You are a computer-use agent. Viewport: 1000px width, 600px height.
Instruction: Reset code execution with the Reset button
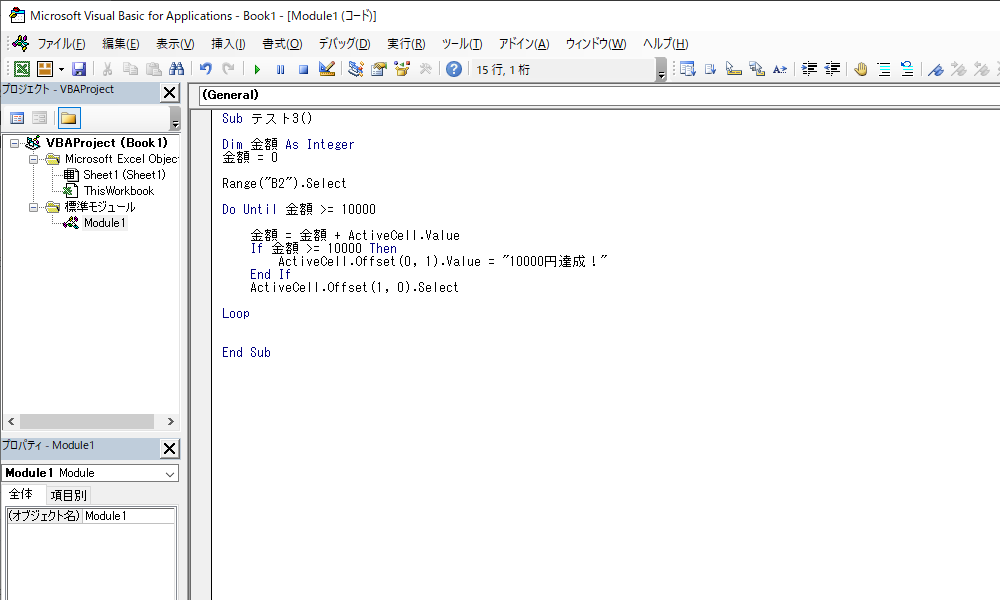tap(301, 68)
